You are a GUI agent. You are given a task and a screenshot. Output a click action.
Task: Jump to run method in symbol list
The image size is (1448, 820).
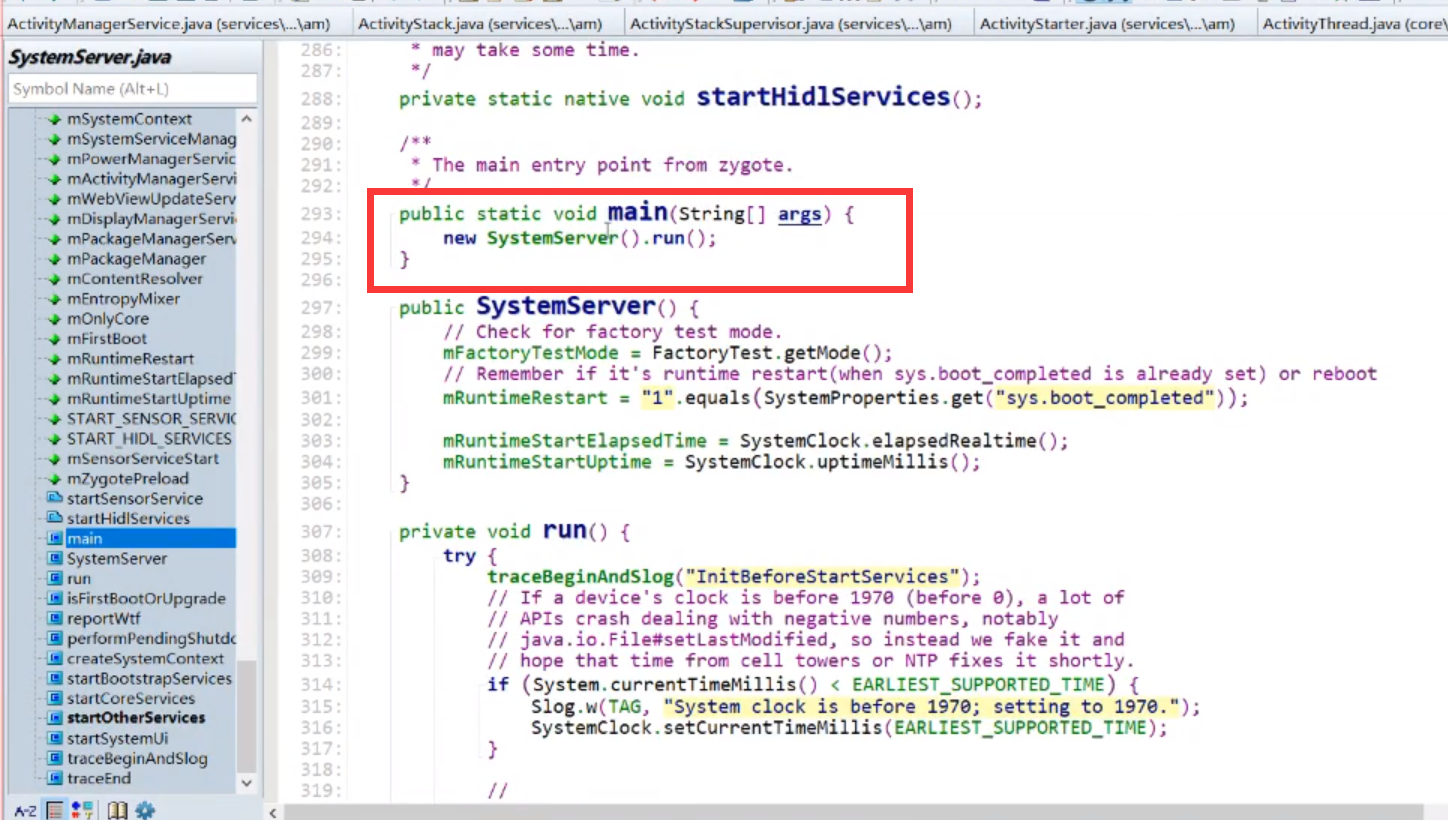pyautogui.click(x=78, y=579)
